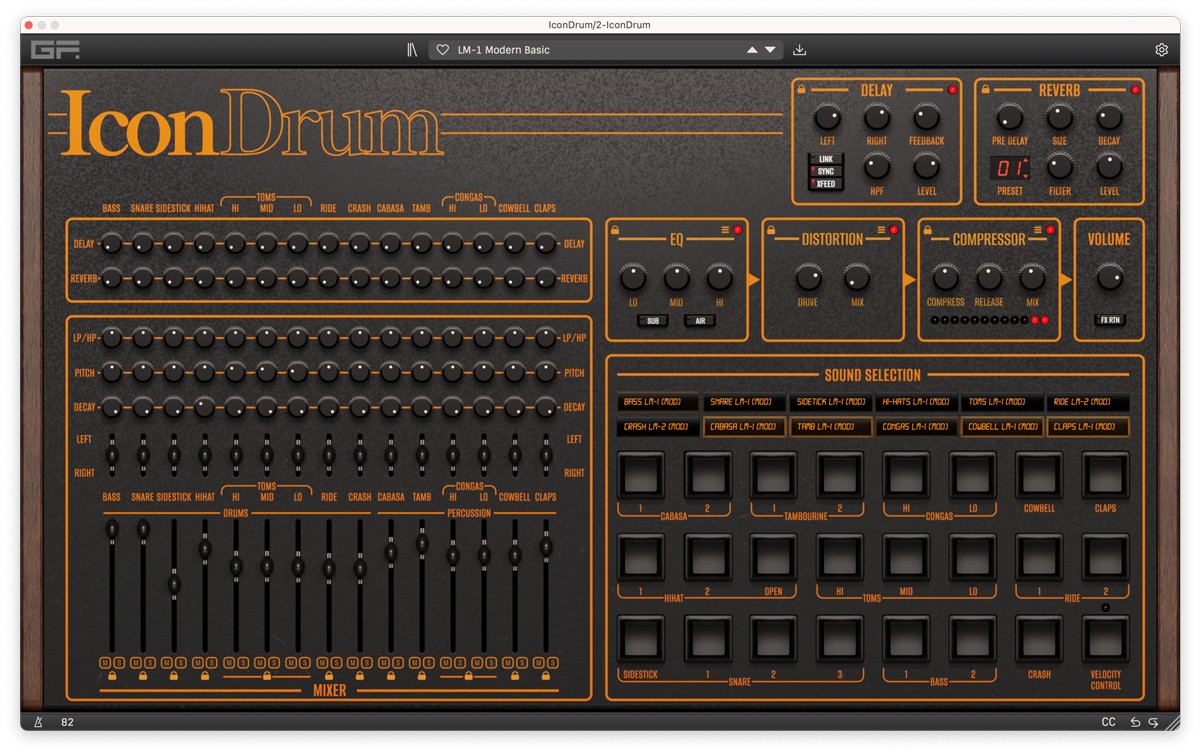Open the settings gear
Viewport: 1200px width, 754px height.
pyautogui.click(x=1162, y=48)
